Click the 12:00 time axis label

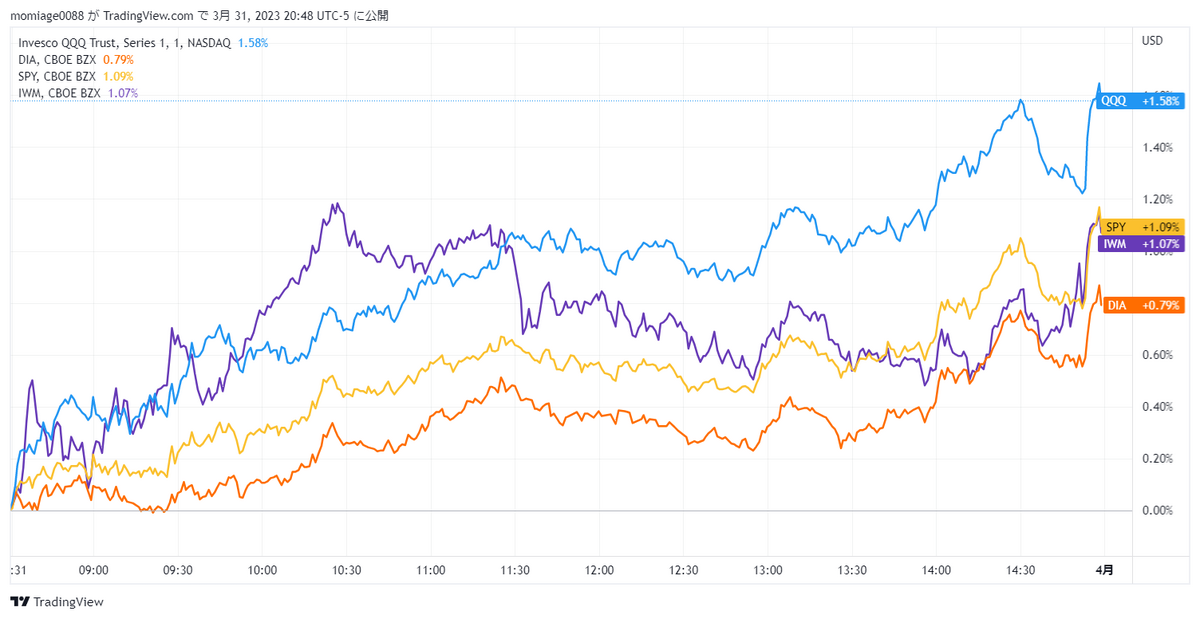pos(599,569)
